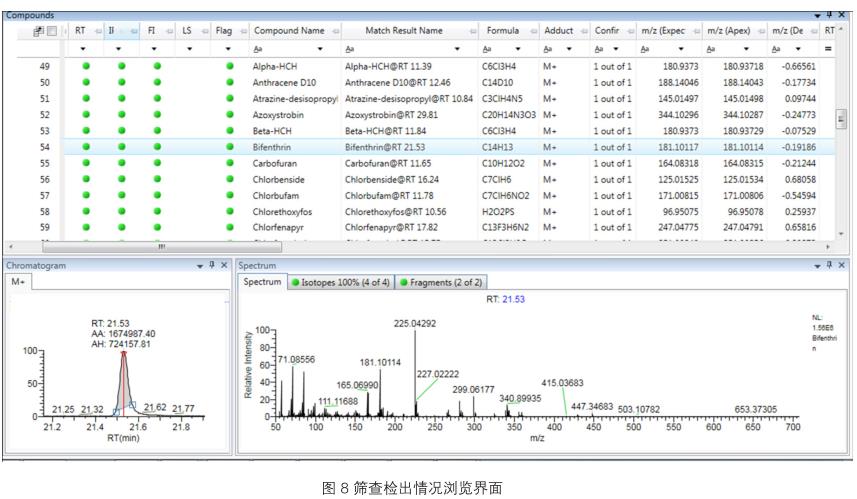Viewport: 857px width, 499px height.
Task: Open the Match Result Name filter dropdown
Action: (x=458, y=49)
